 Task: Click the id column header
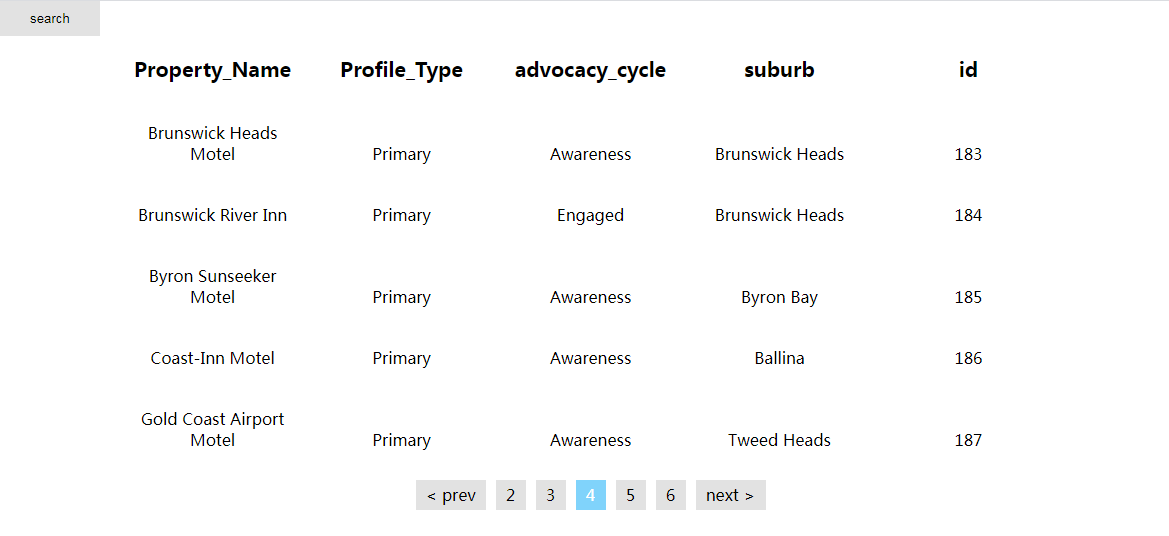pyautogui.click(x=968, y=70)
